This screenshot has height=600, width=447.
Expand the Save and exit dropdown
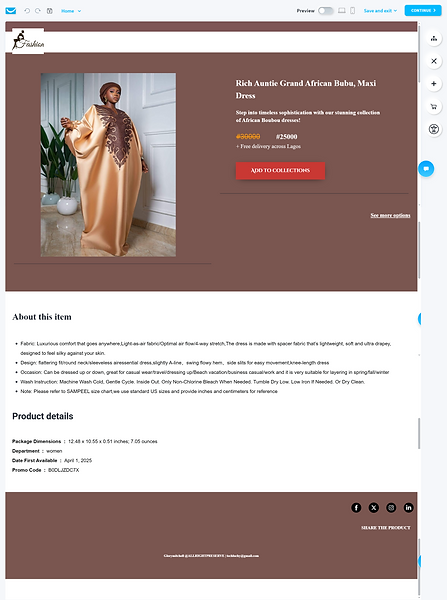tap(380, 11)
